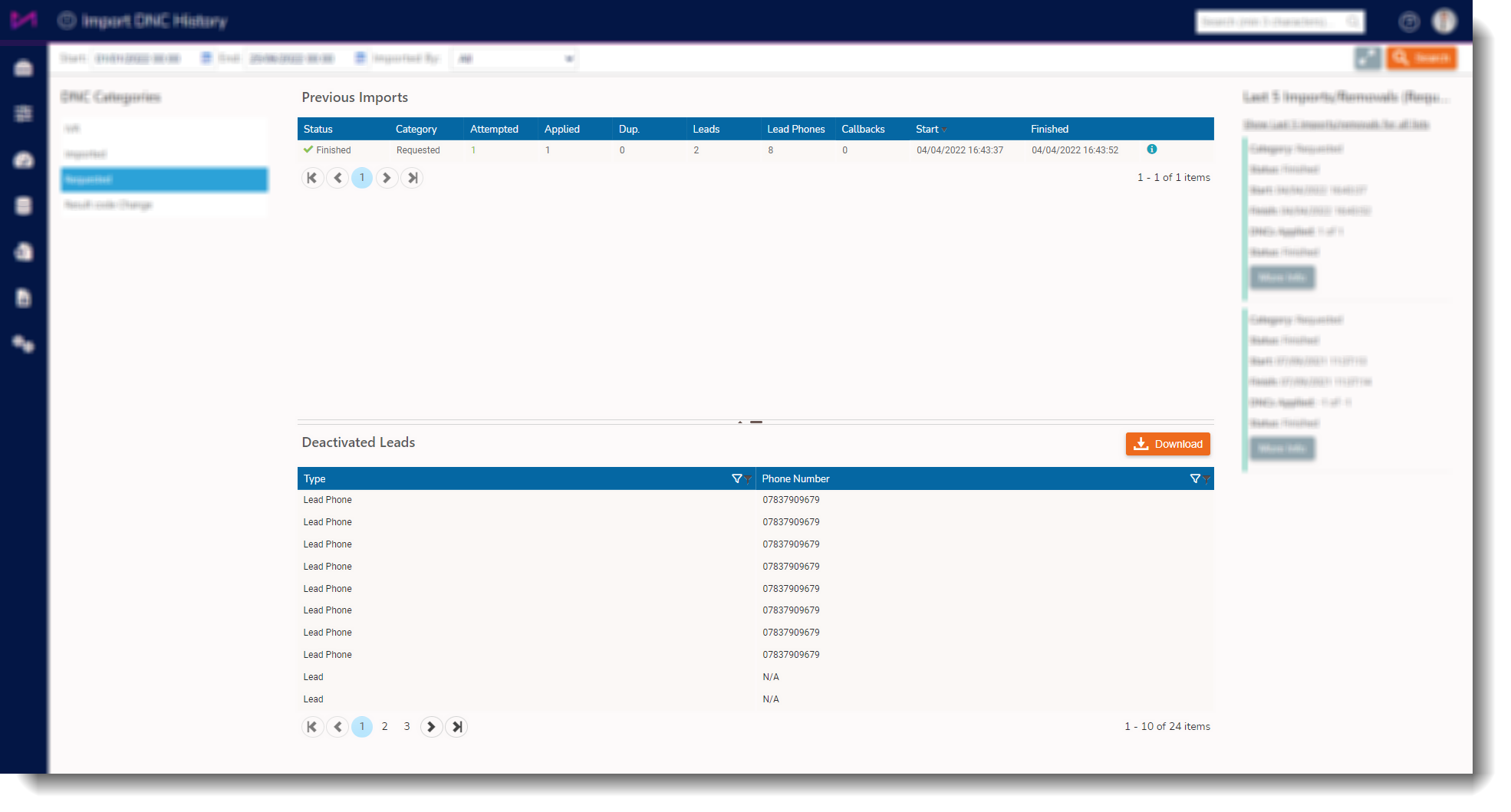Go to next page of Previous Imports
This screenshot has width=1511, height=812.
click(x=387, y=178)
